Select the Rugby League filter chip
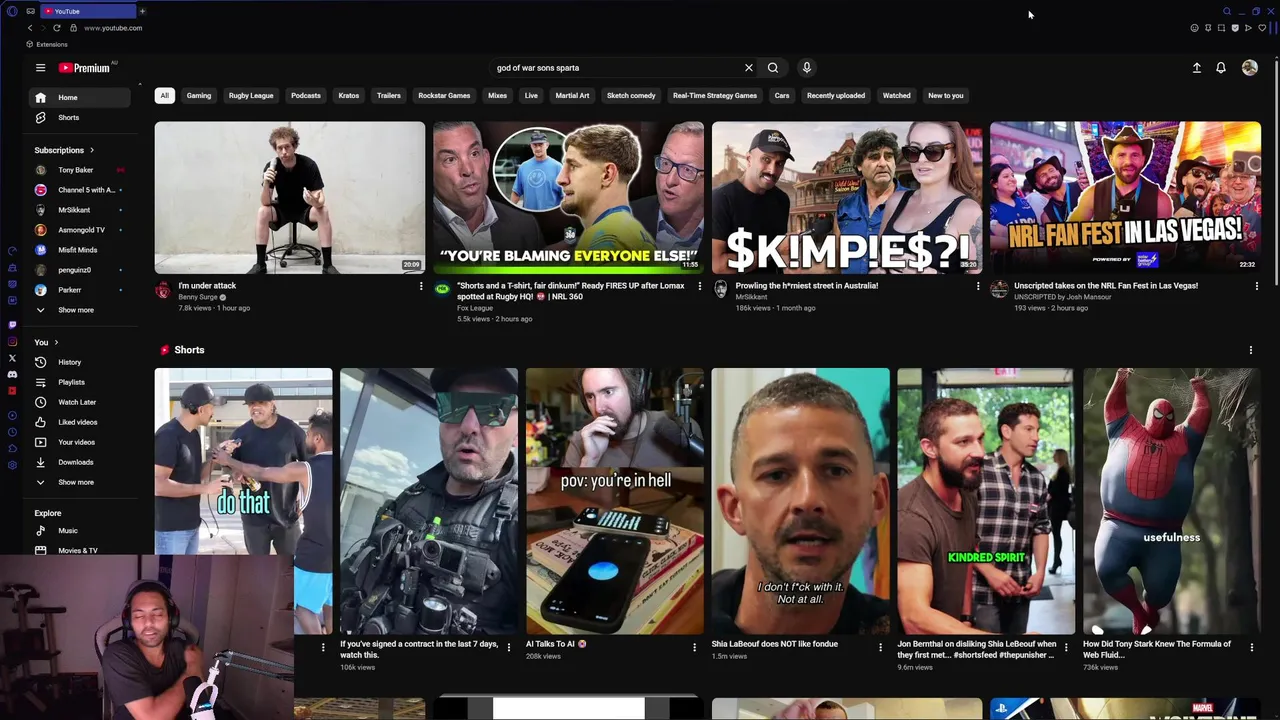This screenshot has width=1280, height=720. [x=251, y=95]
